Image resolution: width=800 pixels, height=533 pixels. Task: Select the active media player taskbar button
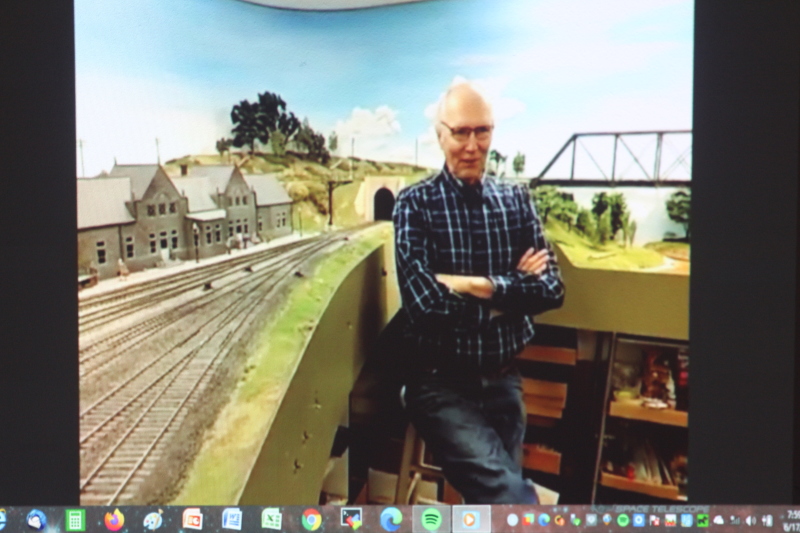click(470, 519)
